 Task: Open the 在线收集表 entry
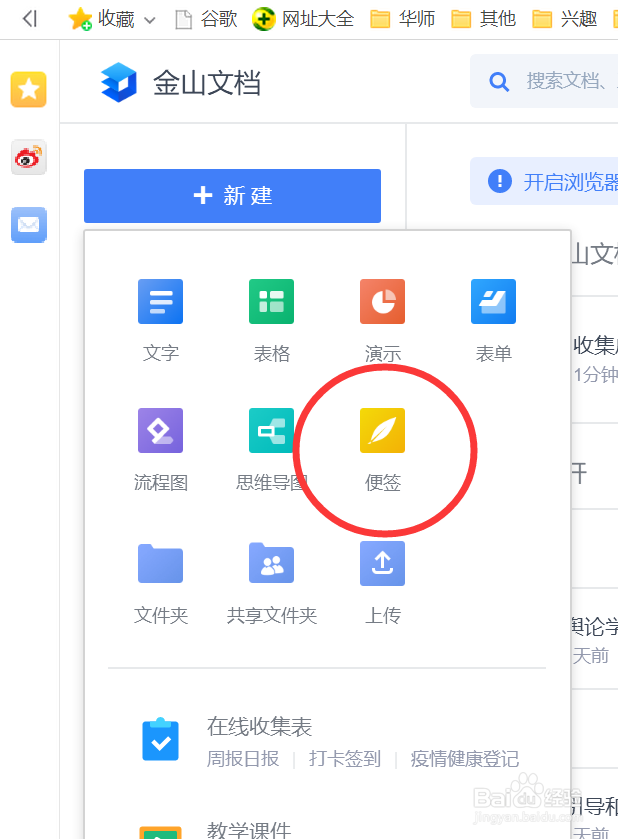click(x=260, y=727)
